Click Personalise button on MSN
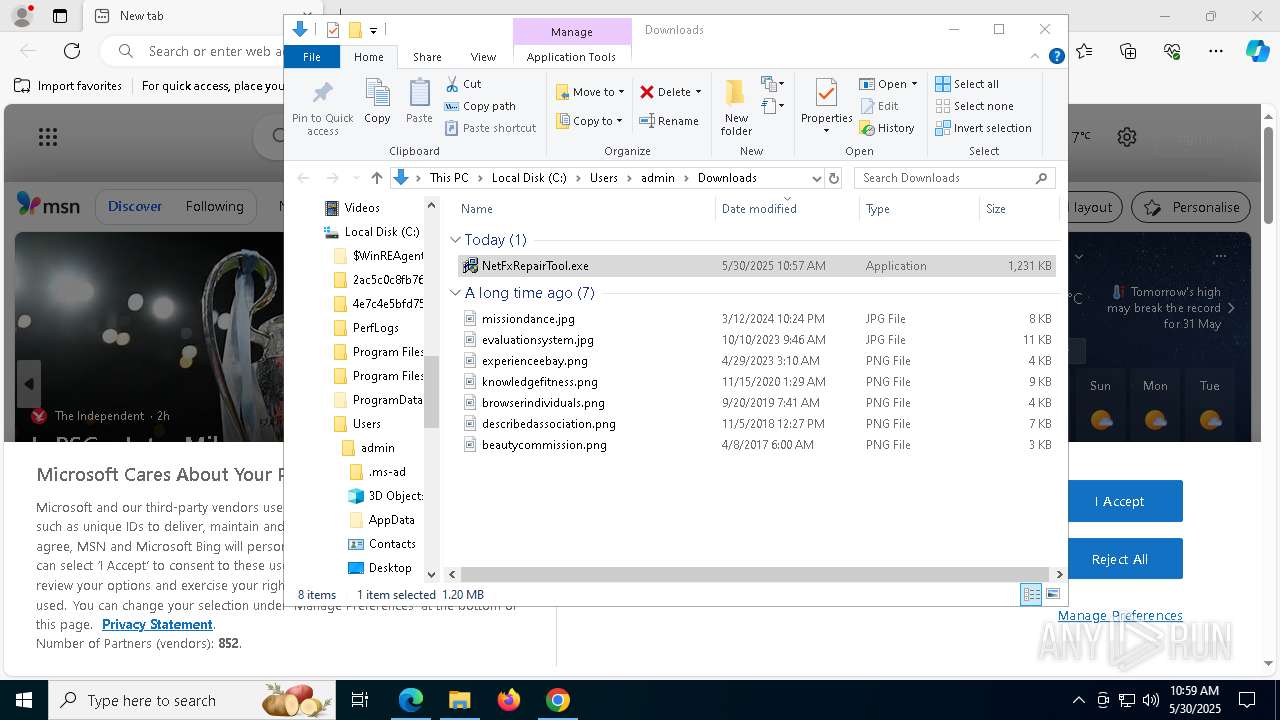This screenshot has width=1280, height=720. click(1191, 207)
